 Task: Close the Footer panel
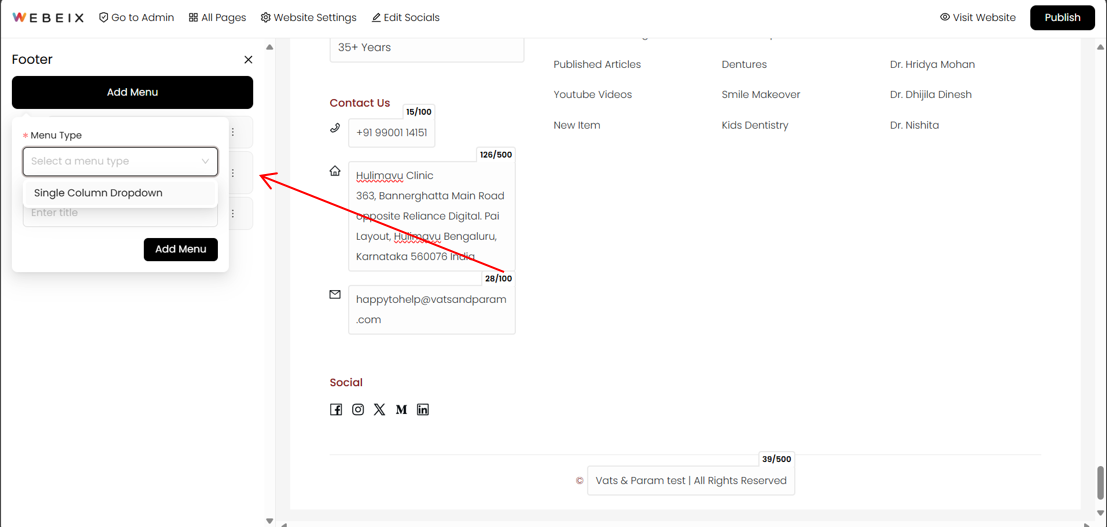point(248,60)
